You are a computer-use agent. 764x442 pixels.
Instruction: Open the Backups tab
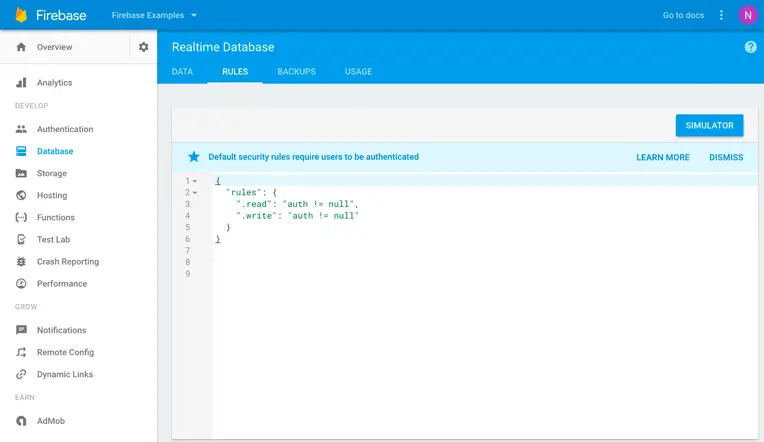296,72
